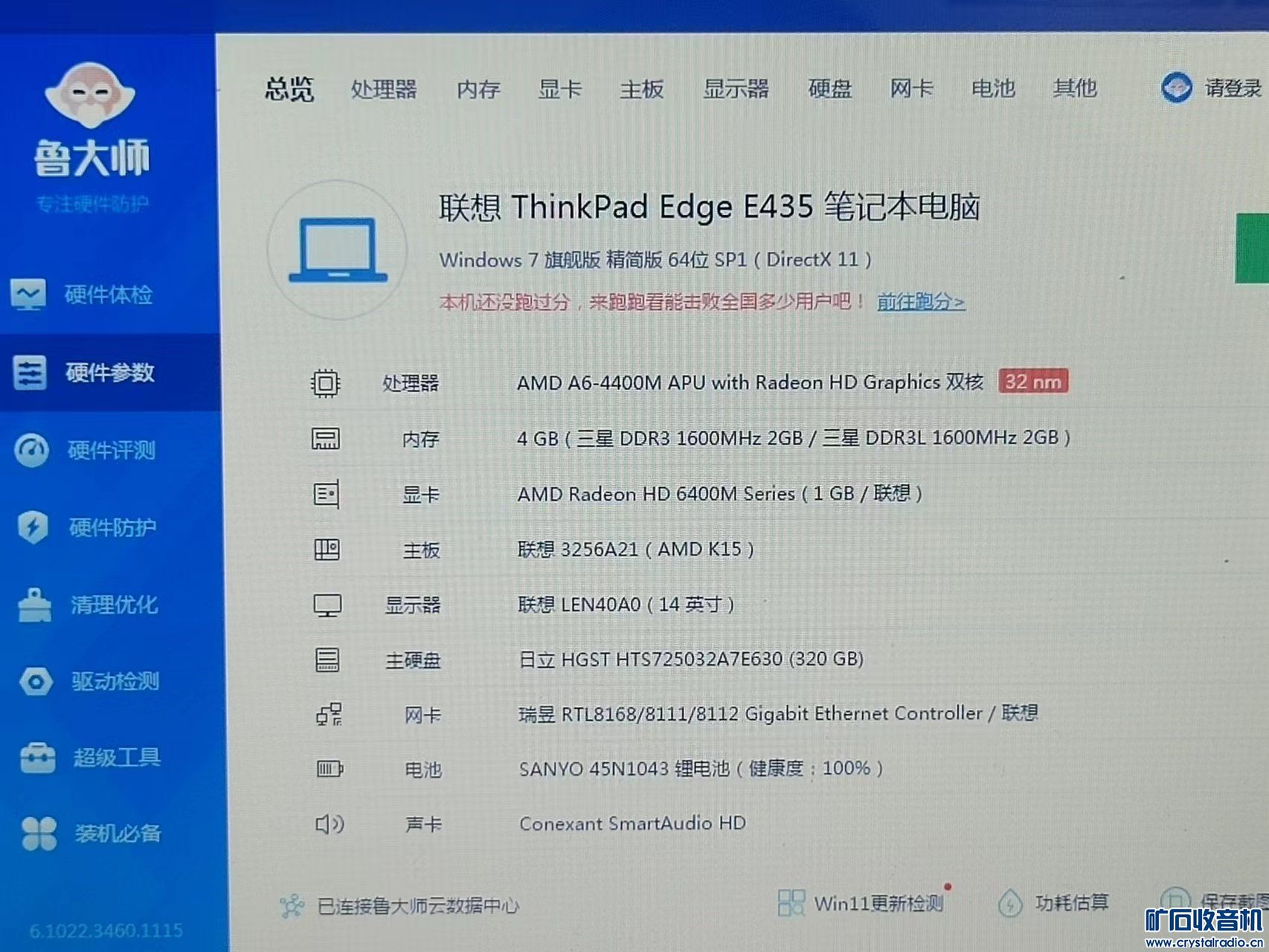Click the memory module icon
The width and height of the screenshot is (1269, 952).
tap(325, 438)
